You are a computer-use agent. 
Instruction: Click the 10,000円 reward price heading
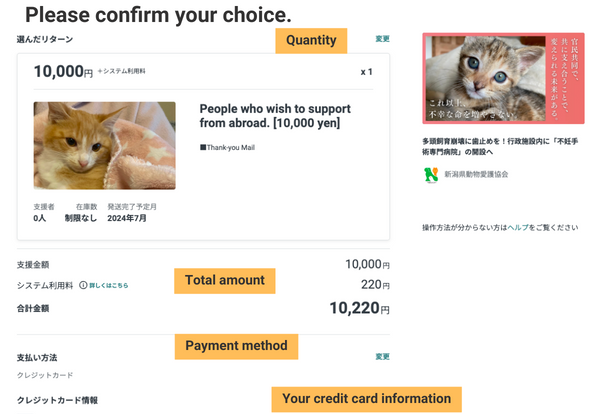[63, 72]
